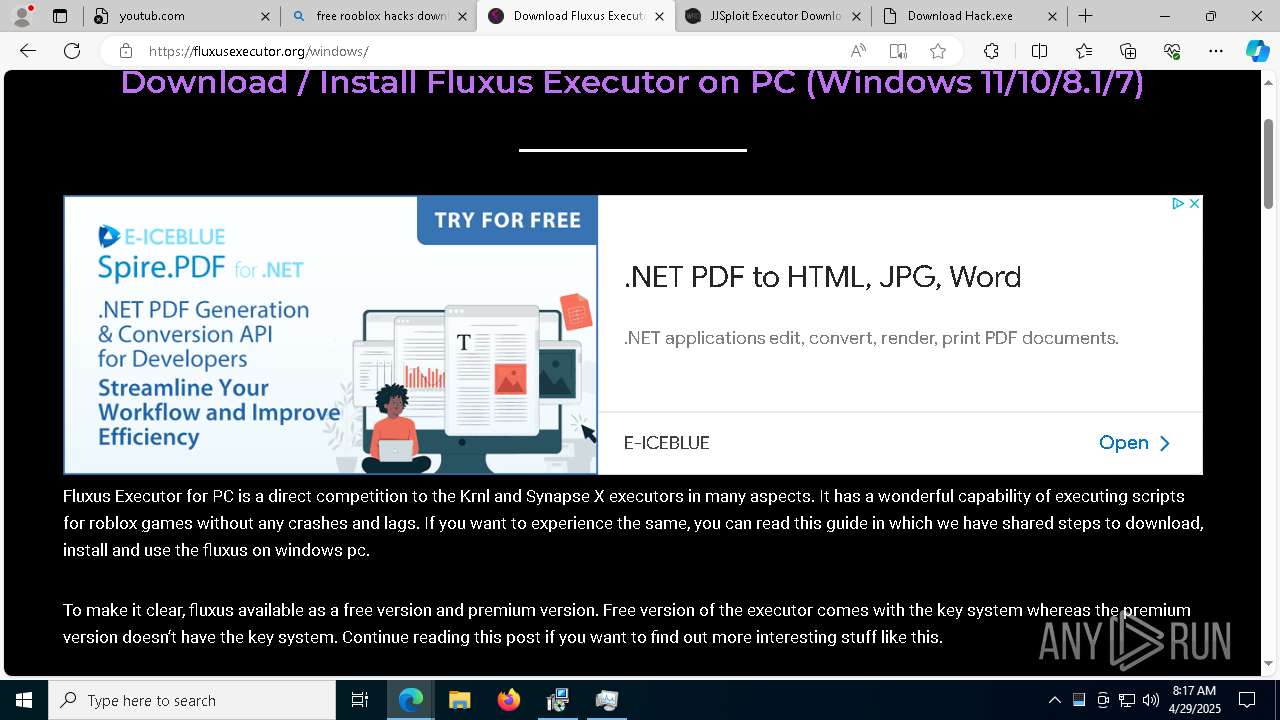Open the tab actions menu icon

tap(60, 16)
